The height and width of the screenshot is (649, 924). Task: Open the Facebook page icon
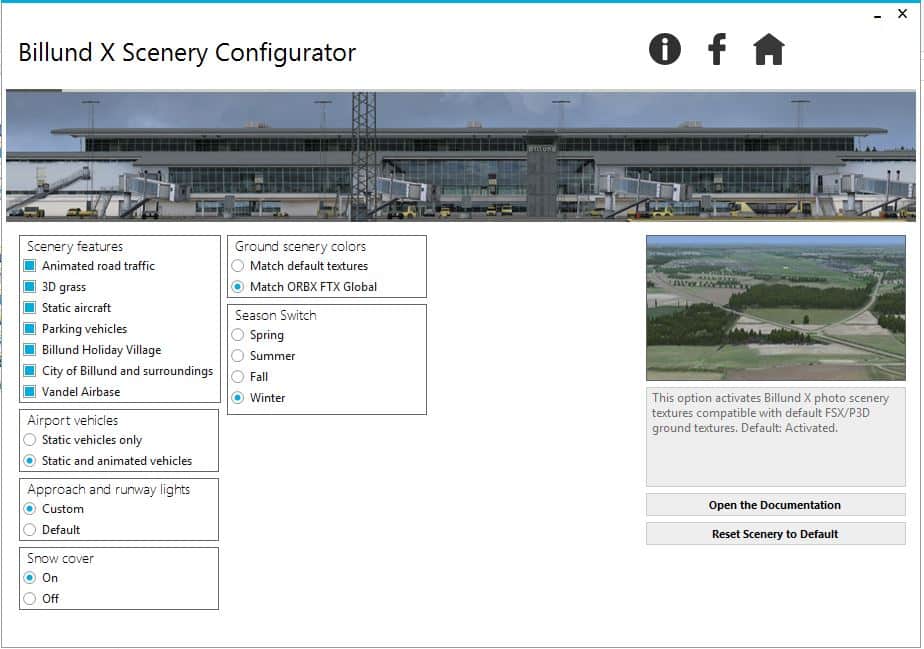[716, 49]
